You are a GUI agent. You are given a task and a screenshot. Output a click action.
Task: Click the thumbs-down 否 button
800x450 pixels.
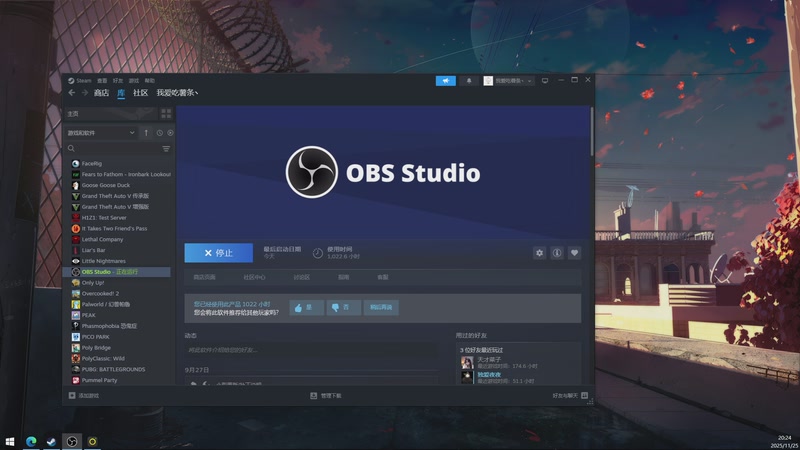click(x=343, y=307)
